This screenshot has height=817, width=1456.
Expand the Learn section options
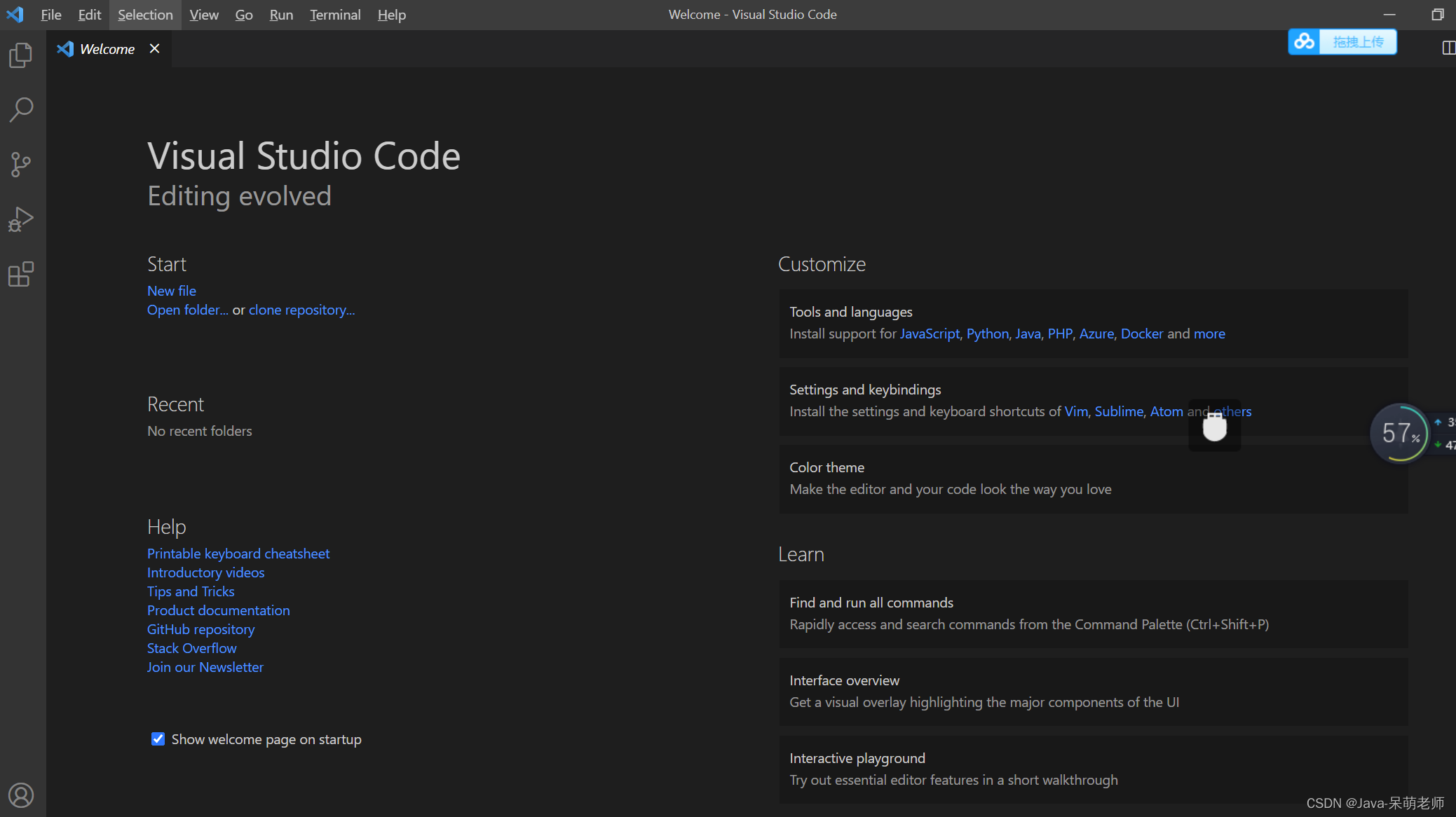pyautogui.click(x=800, y=553)
